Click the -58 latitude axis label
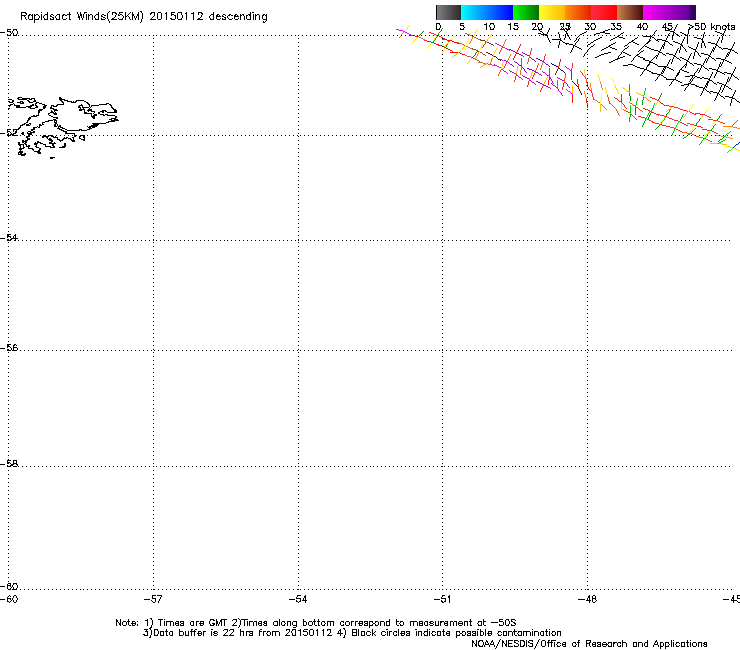Image resolution: width=740 pixels, height=650 pixels. tap(9, 464)
